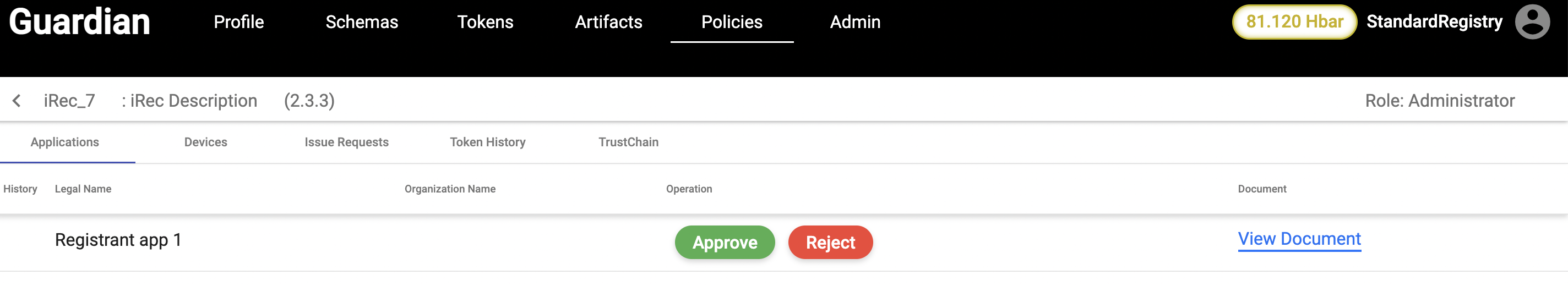Open the Schemas menu

click(362, 22)
